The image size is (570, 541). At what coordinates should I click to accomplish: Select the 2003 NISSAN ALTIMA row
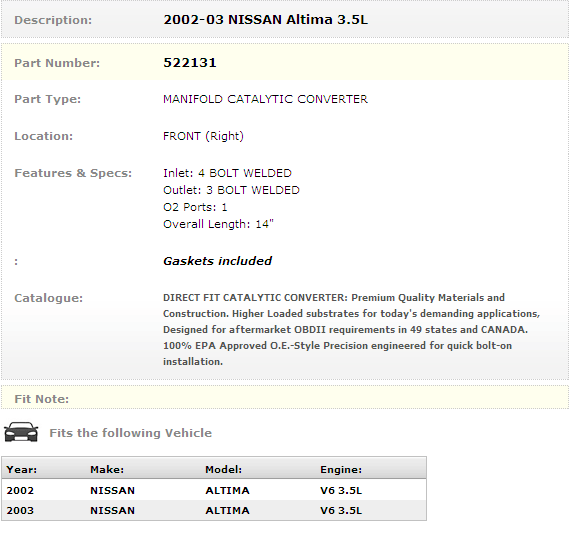coord(214,510)
